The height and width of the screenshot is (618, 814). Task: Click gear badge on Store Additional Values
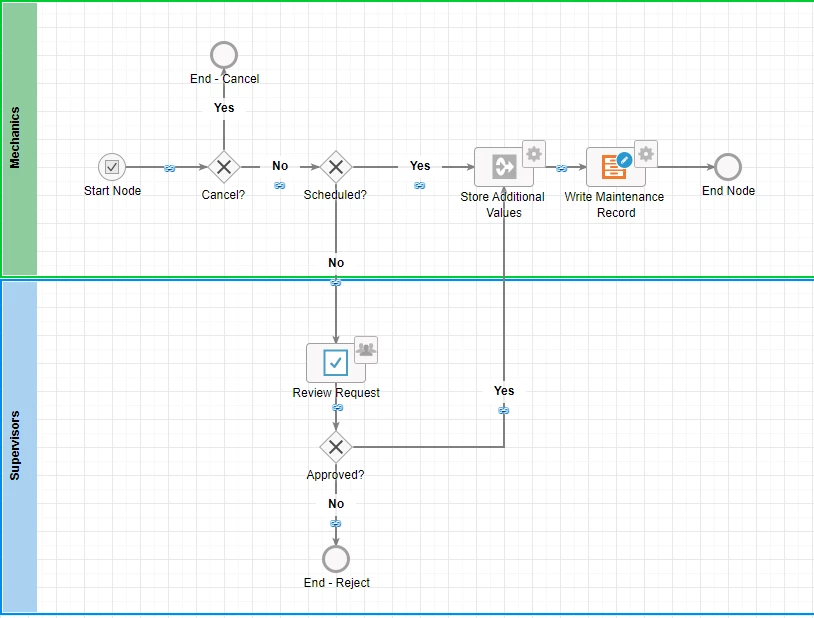(534, 154)
